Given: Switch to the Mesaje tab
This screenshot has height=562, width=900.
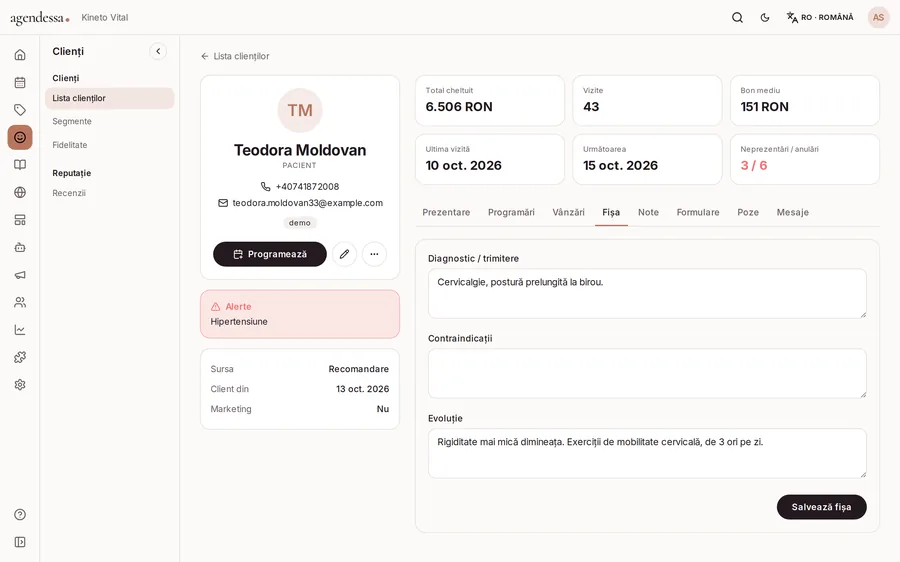Looking at the screenshot, I should coord(792,212).
